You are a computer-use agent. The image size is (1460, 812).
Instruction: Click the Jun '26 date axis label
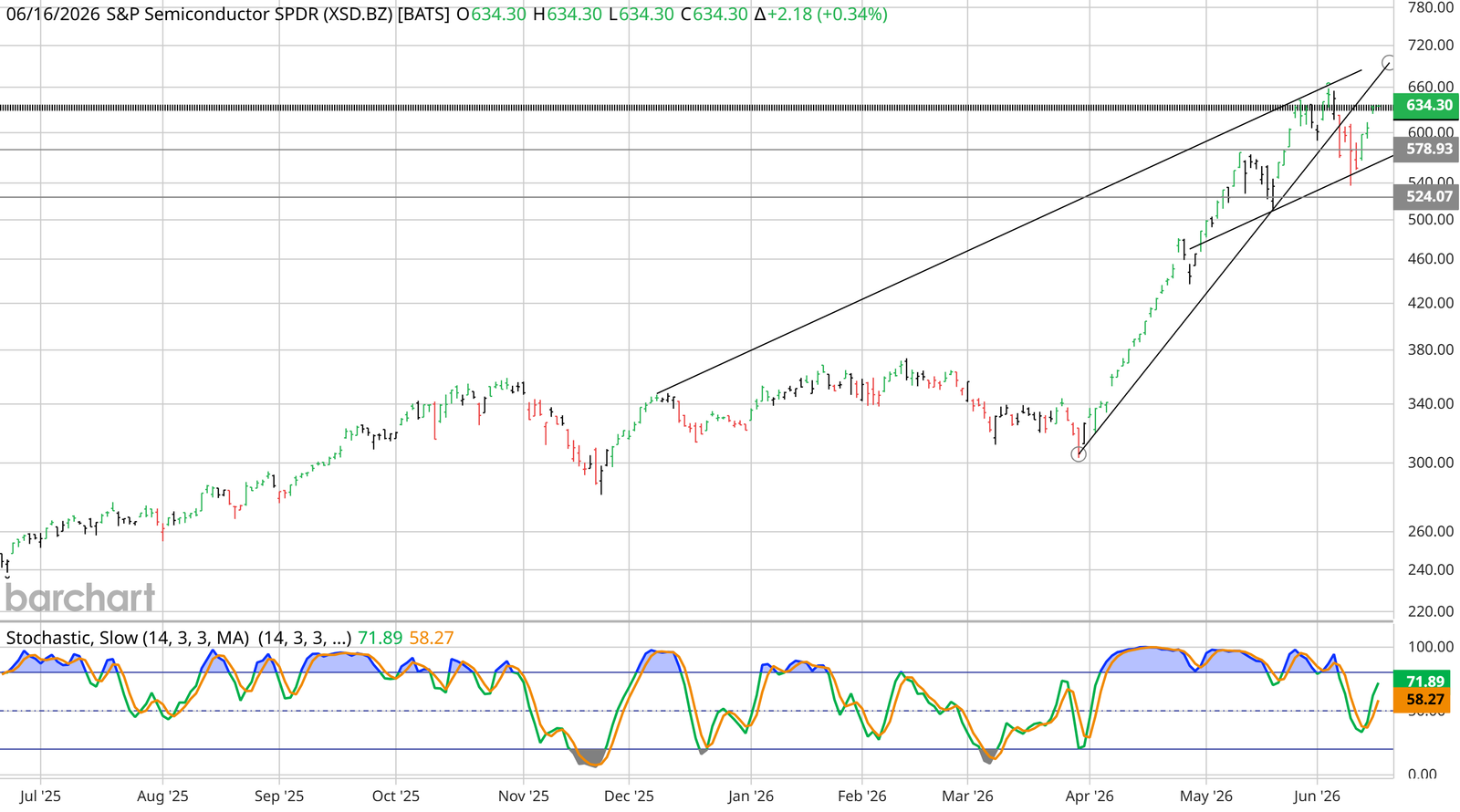pos(1317,796)
